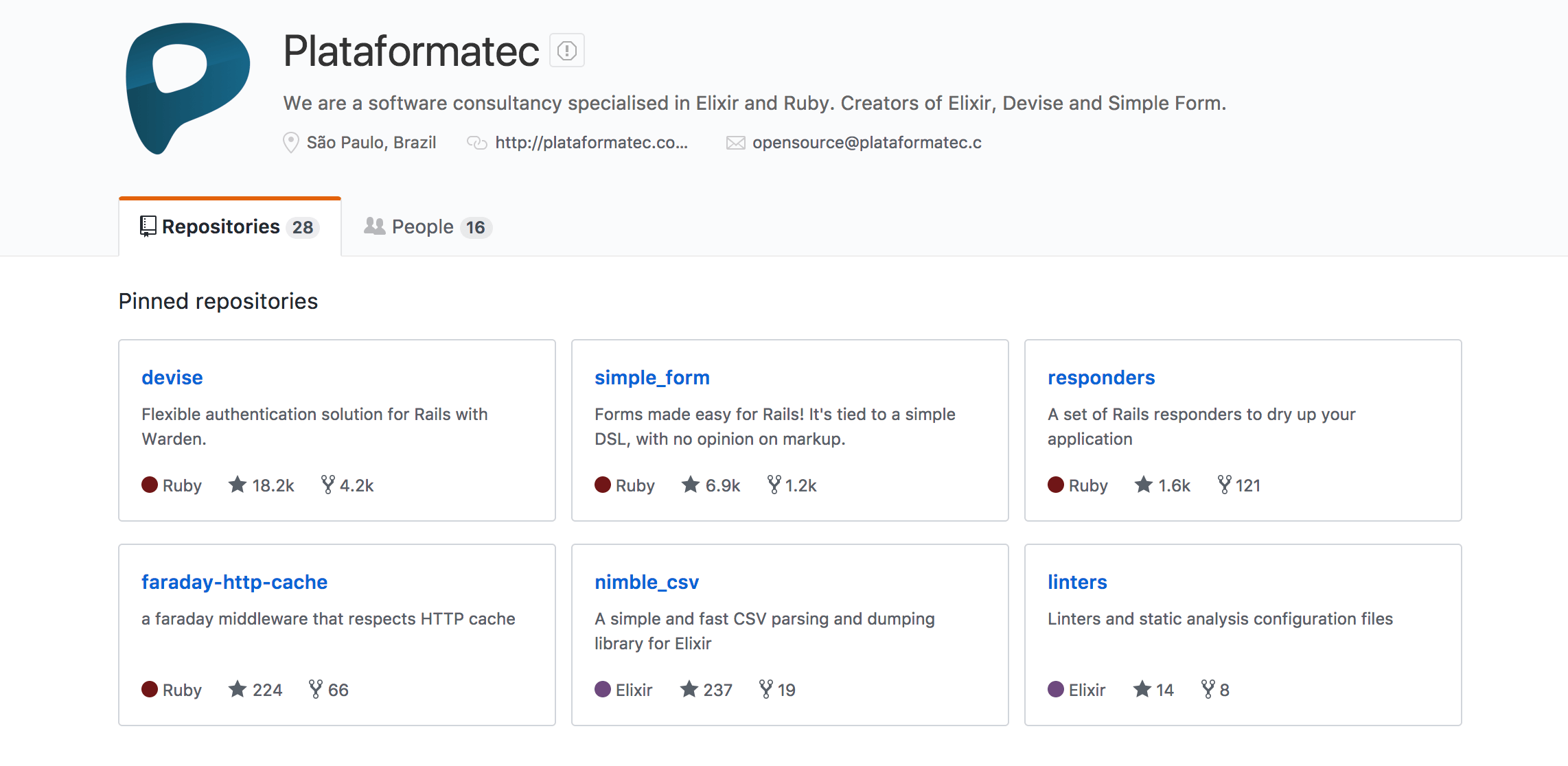Viewport: 1568px width, 766px height.
Task: Click the email envelope icon
Action: pyautogui.click(x=736, y=143)
